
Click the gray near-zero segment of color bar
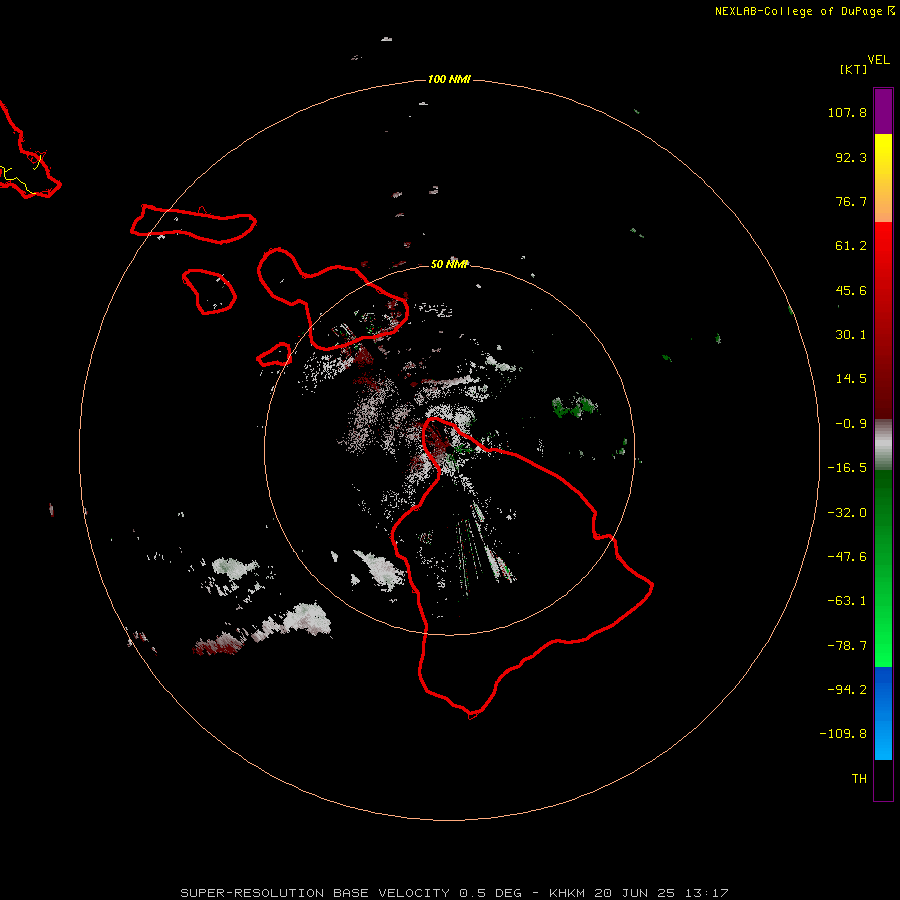883,445
